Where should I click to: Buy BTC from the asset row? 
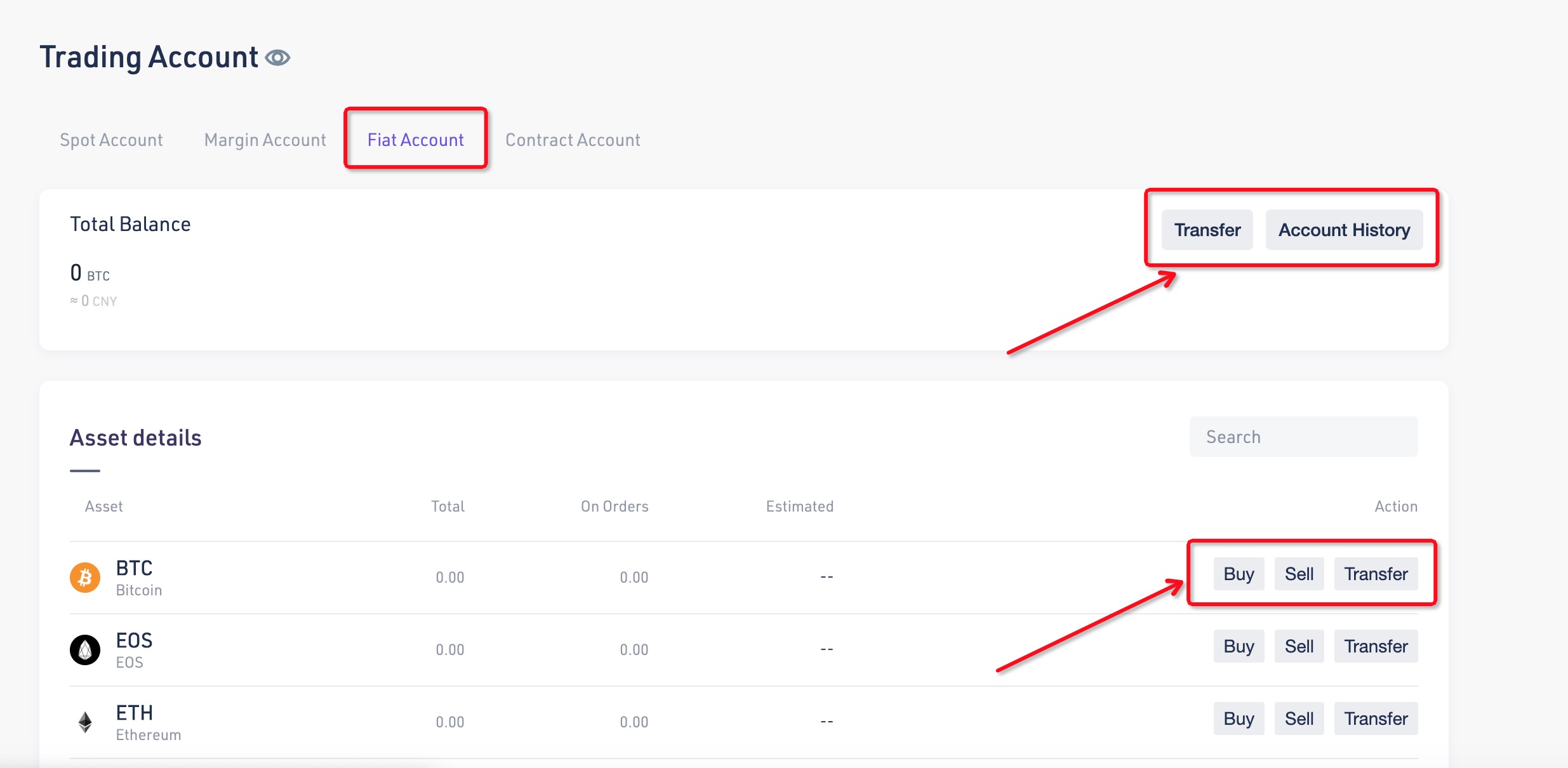(1239, 574)
